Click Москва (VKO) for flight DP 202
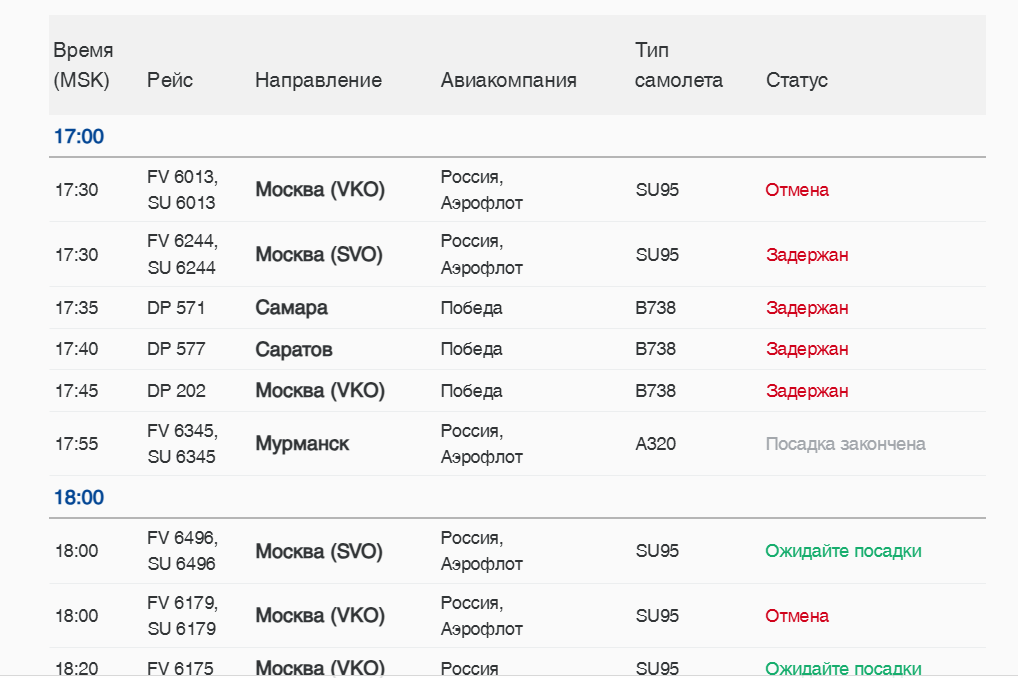 [320, 390]
